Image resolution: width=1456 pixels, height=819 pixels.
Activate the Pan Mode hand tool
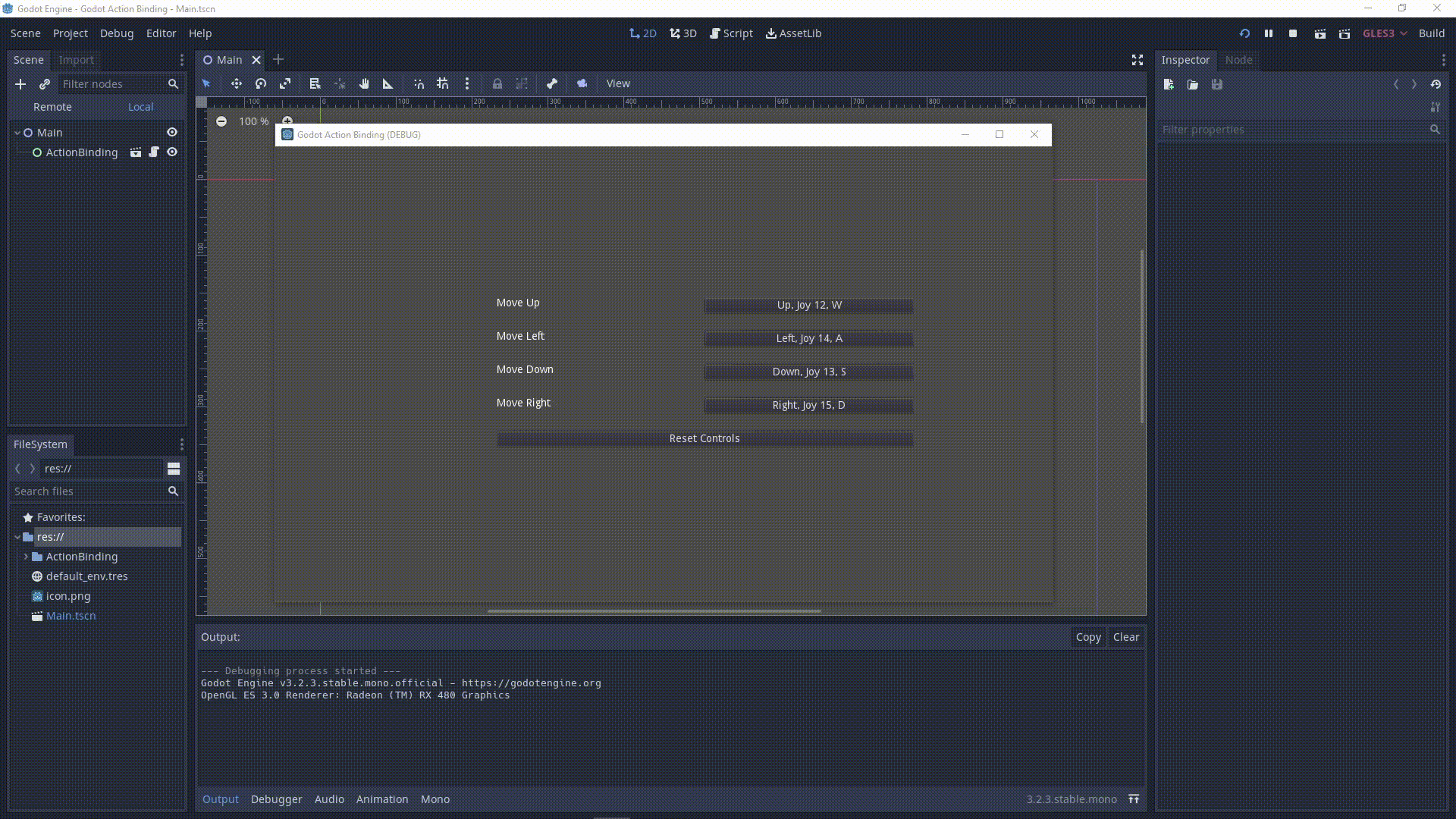click(x=364, y=84)
